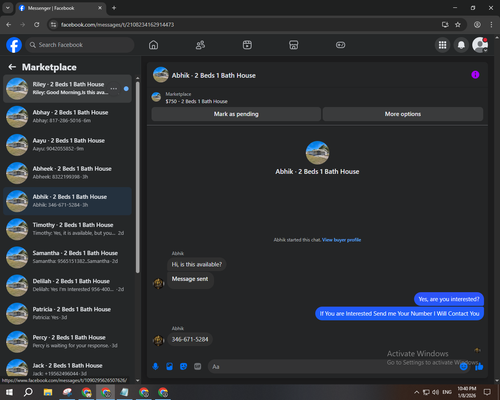The image size is (500, 400).
Task: Click the voice clip microphone icon
Action: [x=155, y=367]
